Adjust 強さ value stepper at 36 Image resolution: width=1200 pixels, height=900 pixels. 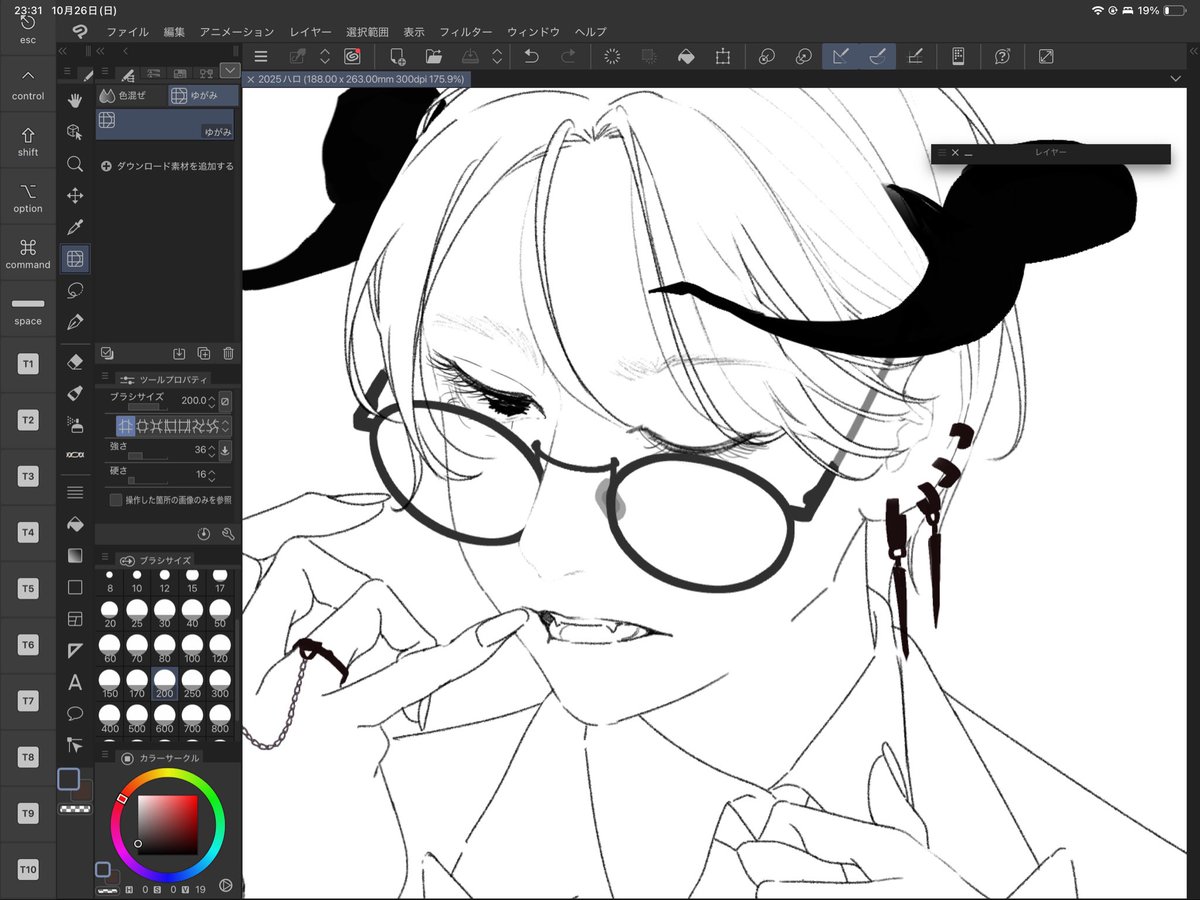point(212,450)
